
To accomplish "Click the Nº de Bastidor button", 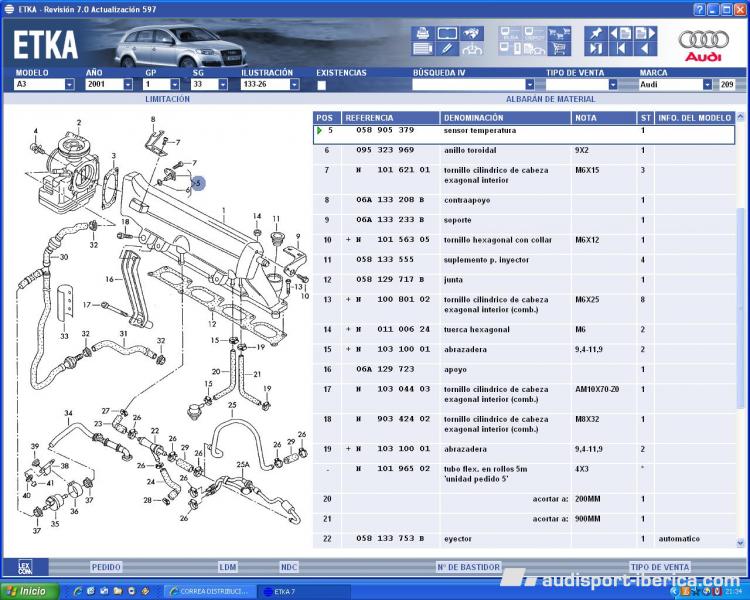I will (x=468, y=567).
